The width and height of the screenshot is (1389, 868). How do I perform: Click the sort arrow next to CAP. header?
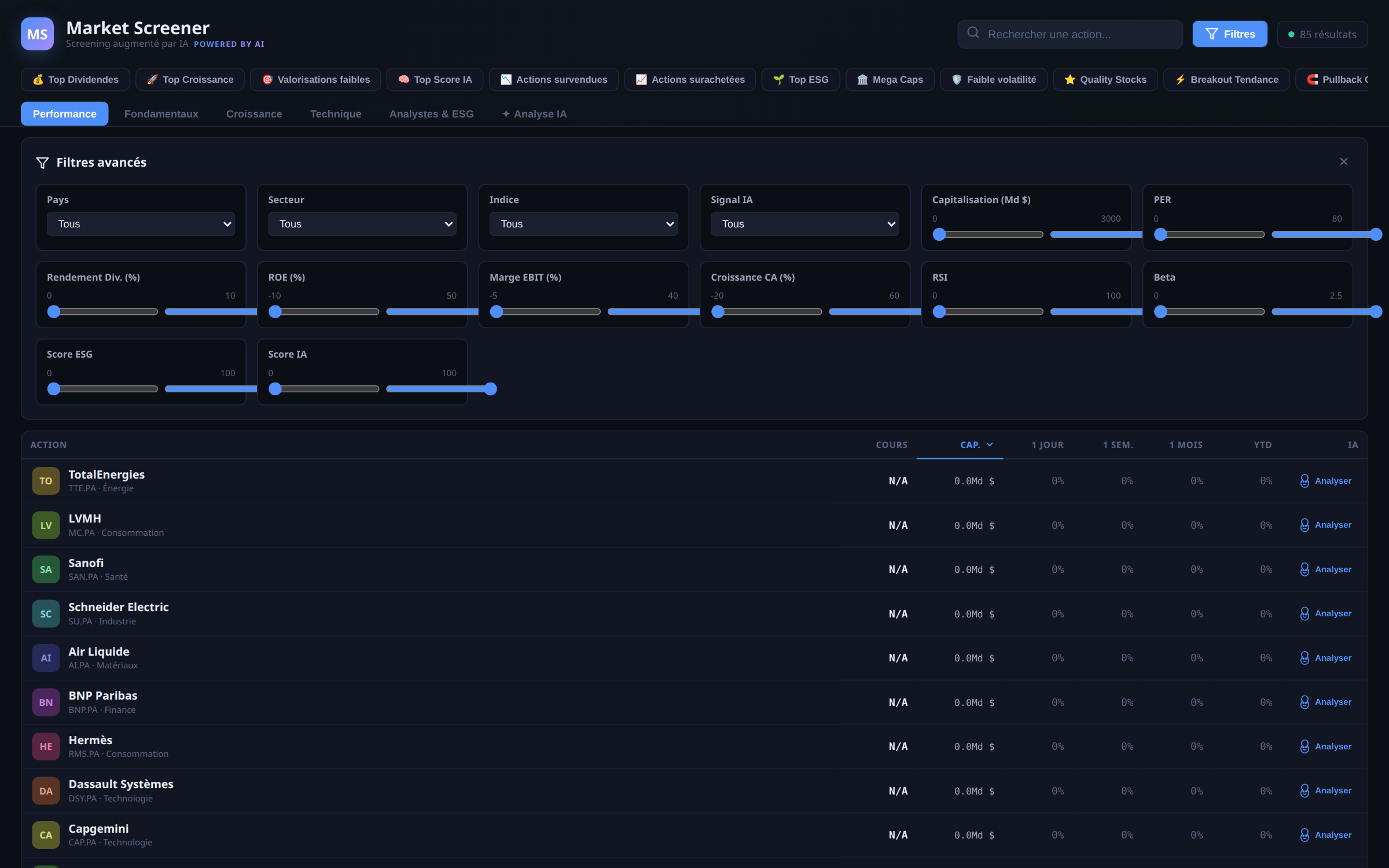tap(990, 444)
